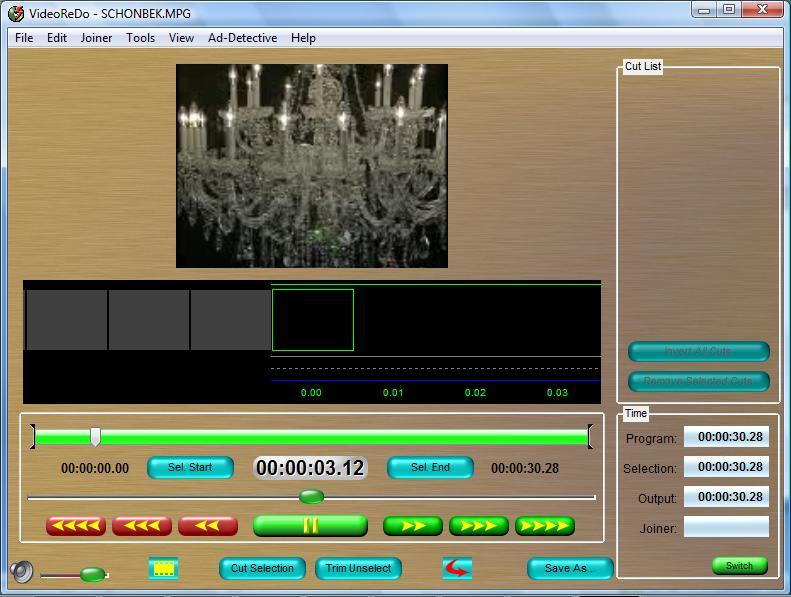Click the Sel. Start button

[190, 467]
